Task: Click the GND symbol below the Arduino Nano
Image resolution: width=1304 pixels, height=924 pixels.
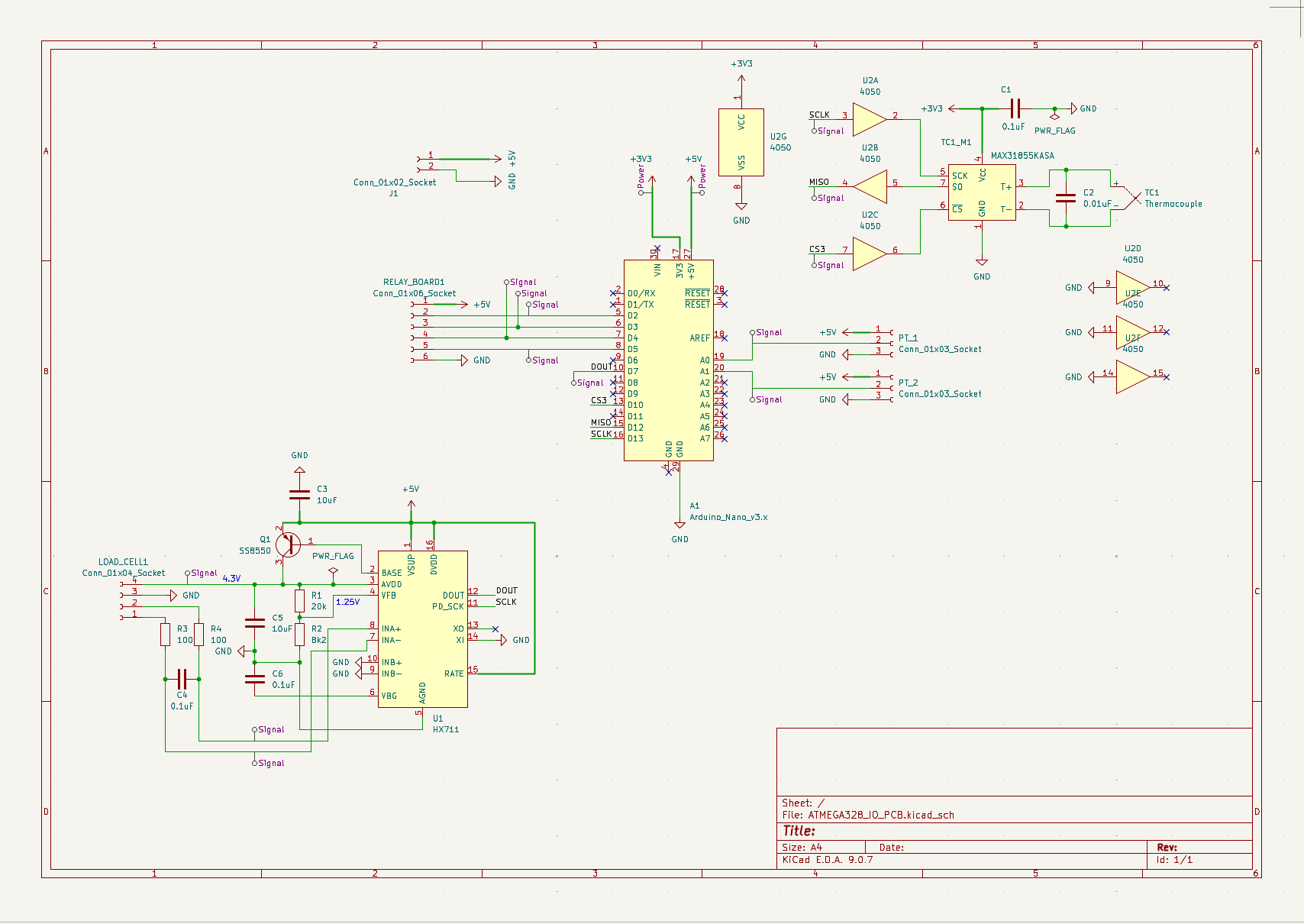Action: [x=679, y=526]
